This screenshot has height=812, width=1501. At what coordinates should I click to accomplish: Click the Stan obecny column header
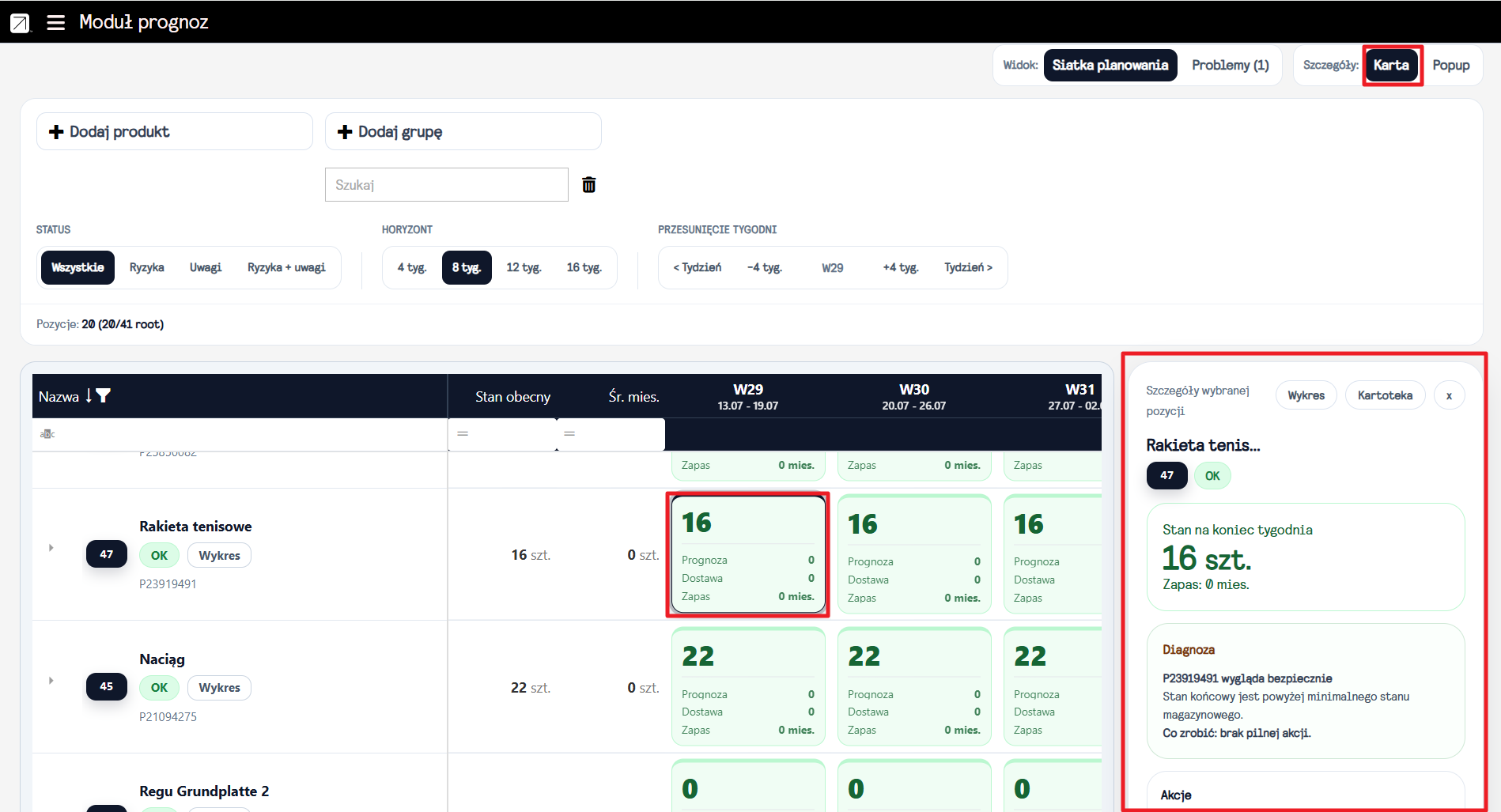tap(512, 397)
